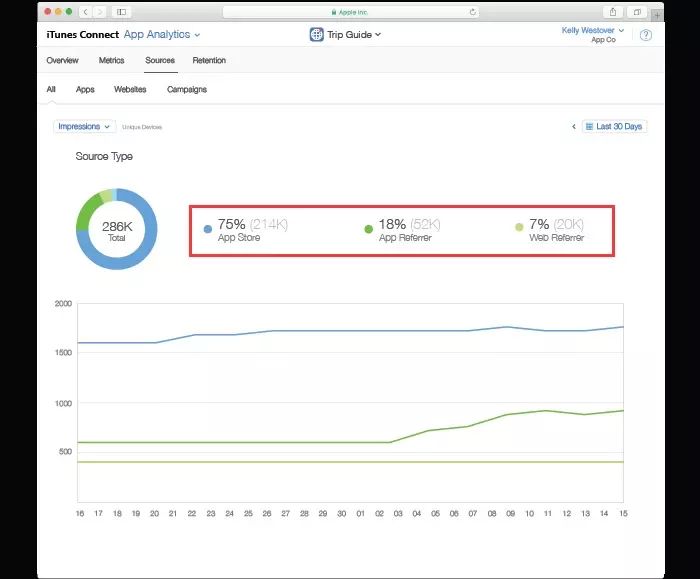The height and width of the screenshot is (579, 700).
Task: Click the 2000 value on the y-axis
Action: [63, 304]
